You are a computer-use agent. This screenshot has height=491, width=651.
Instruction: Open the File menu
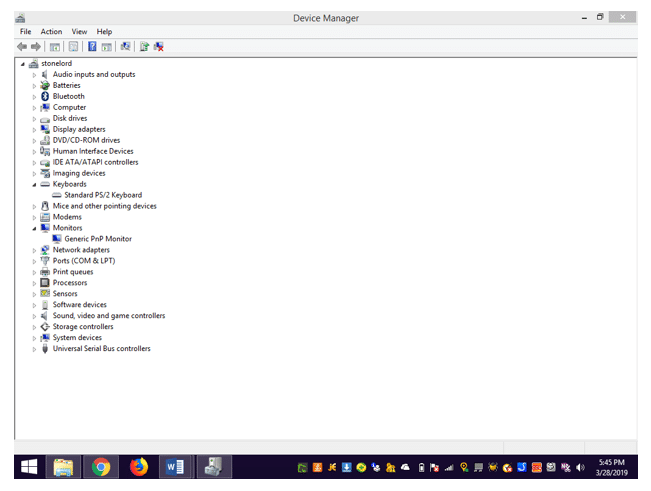click(25, 32)
